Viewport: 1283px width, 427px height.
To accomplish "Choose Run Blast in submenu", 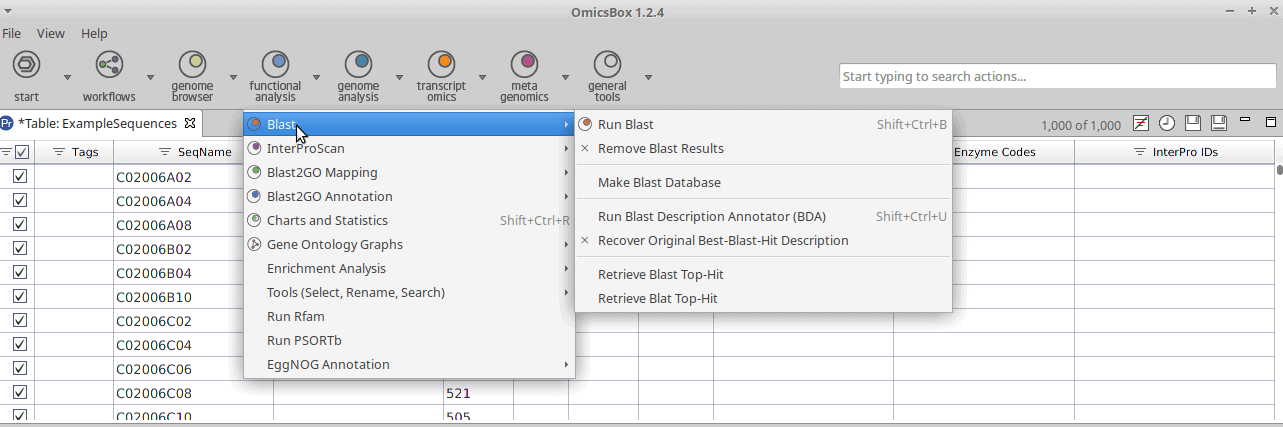I will pos(763,124).
